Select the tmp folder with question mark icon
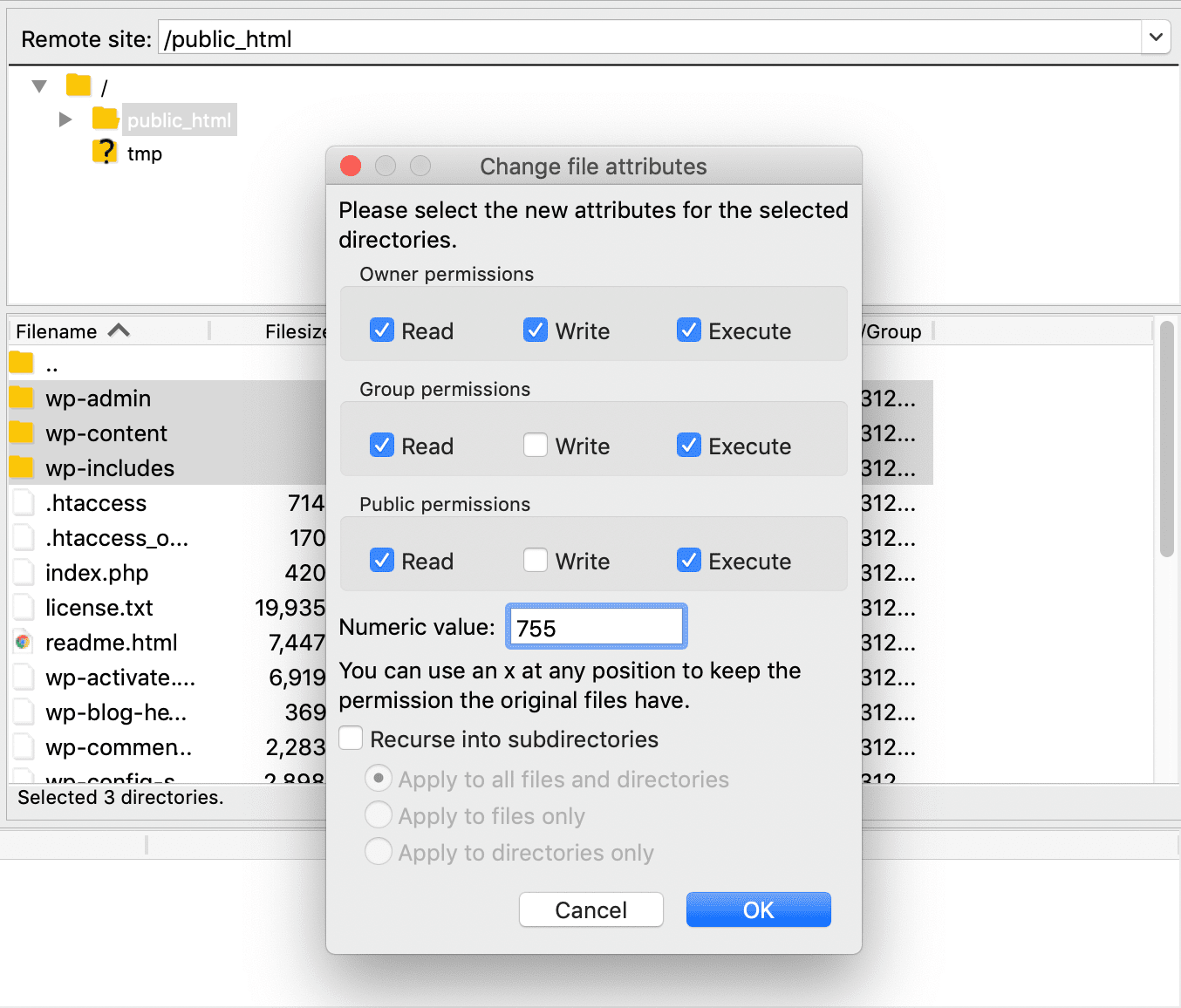 coord(104,153)
